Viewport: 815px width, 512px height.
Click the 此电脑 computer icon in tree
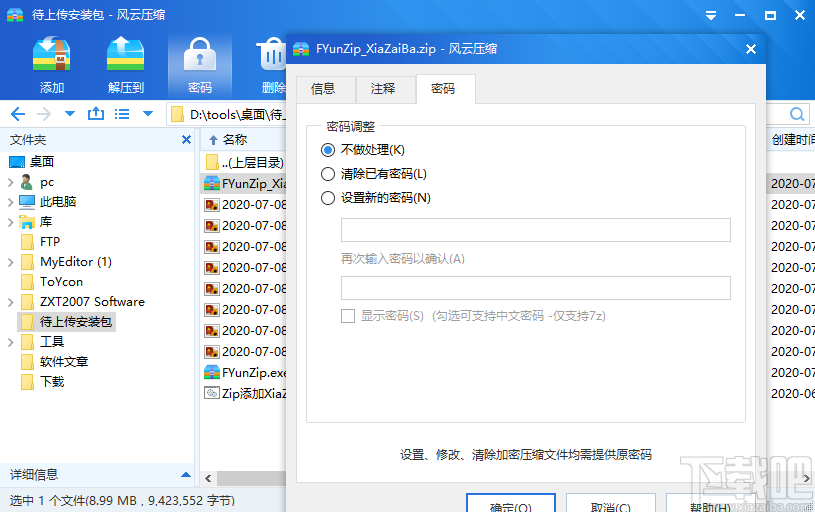(x=27, y=201)
